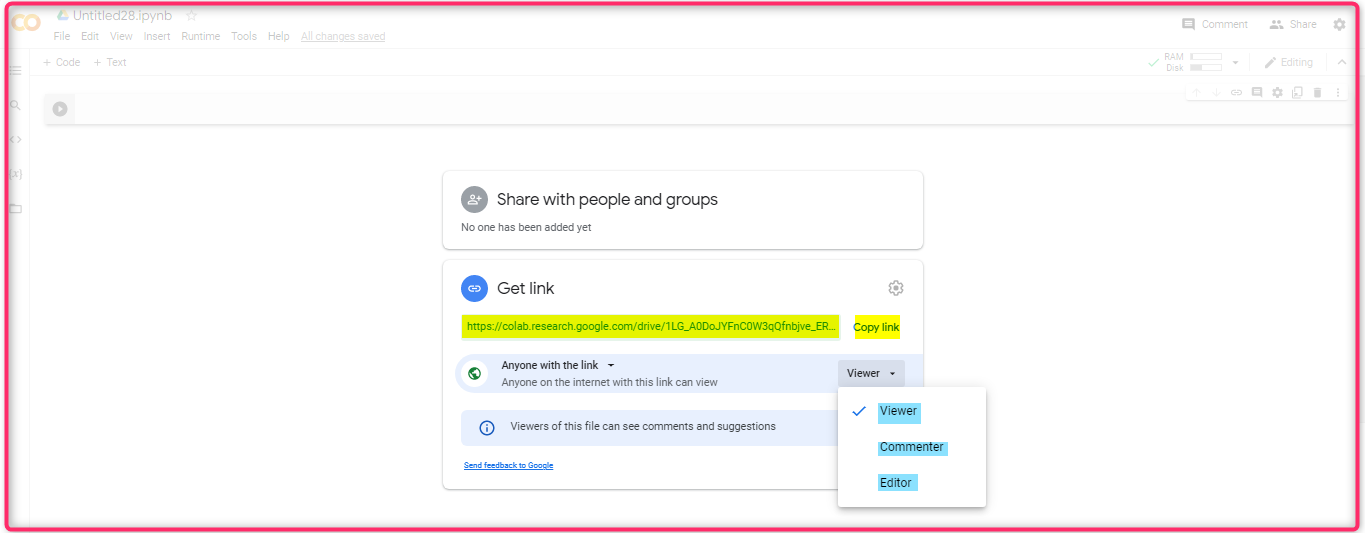1365x533 pixels.
Task: Click the green globe icon
Action: tap(475, 373)
